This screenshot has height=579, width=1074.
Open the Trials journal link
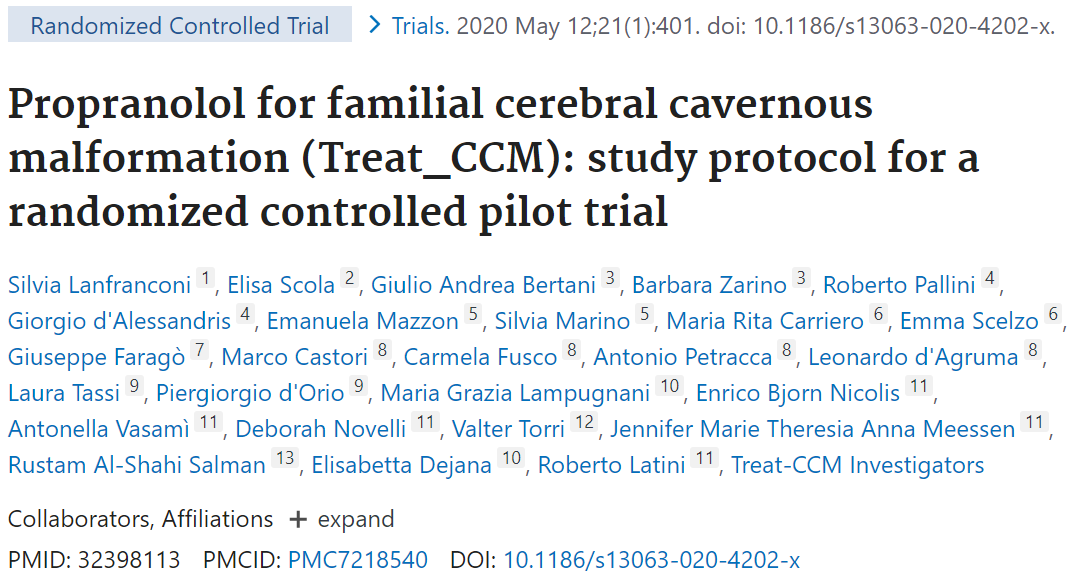[419, 26]
